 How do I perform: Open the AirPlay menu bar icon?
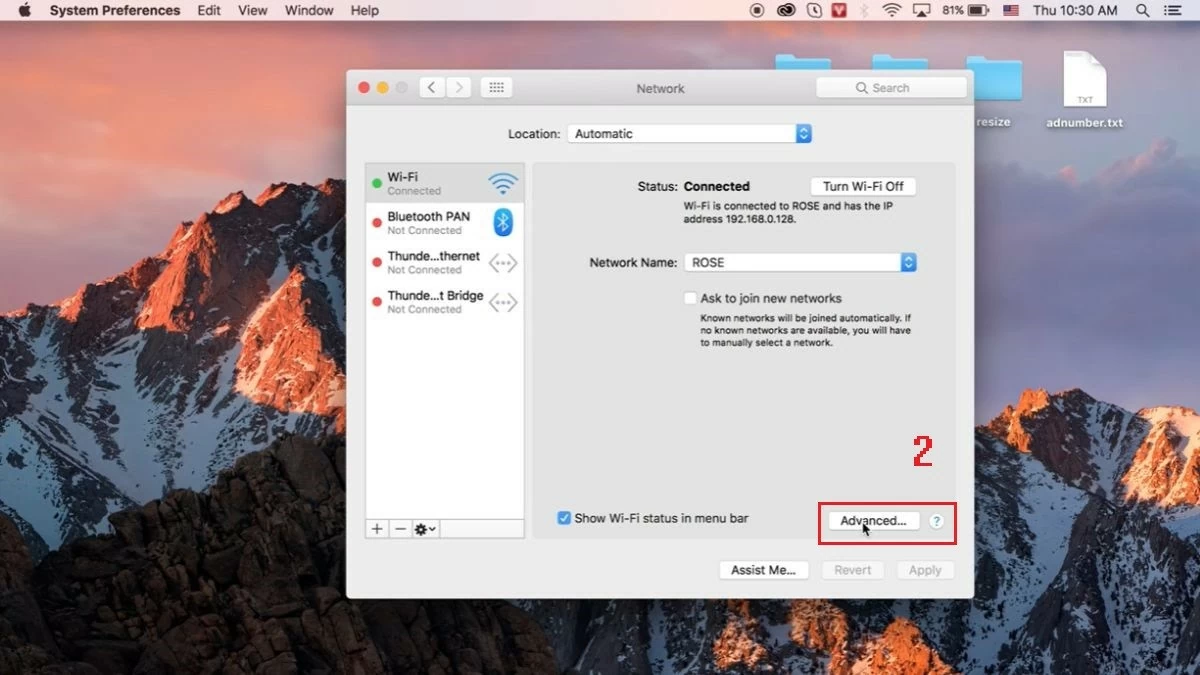921,10
